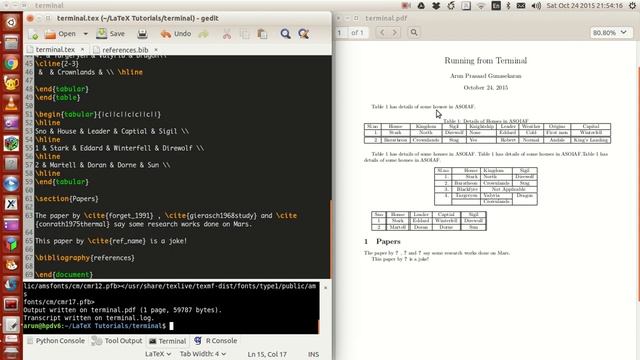Open the Dropbox indicator in top panel

436,6
